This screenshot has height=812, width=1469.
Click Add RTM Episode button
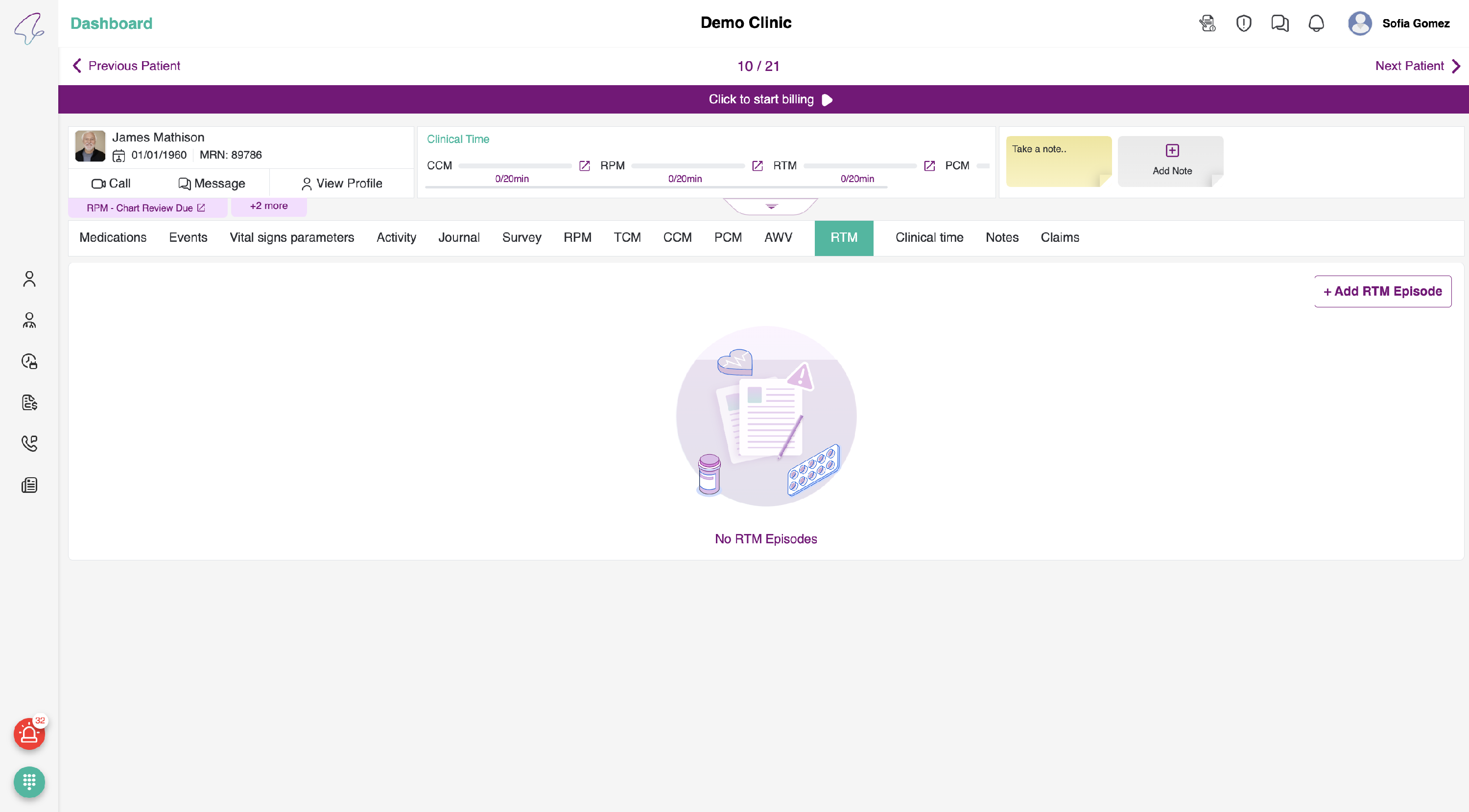coord(1382,292)
